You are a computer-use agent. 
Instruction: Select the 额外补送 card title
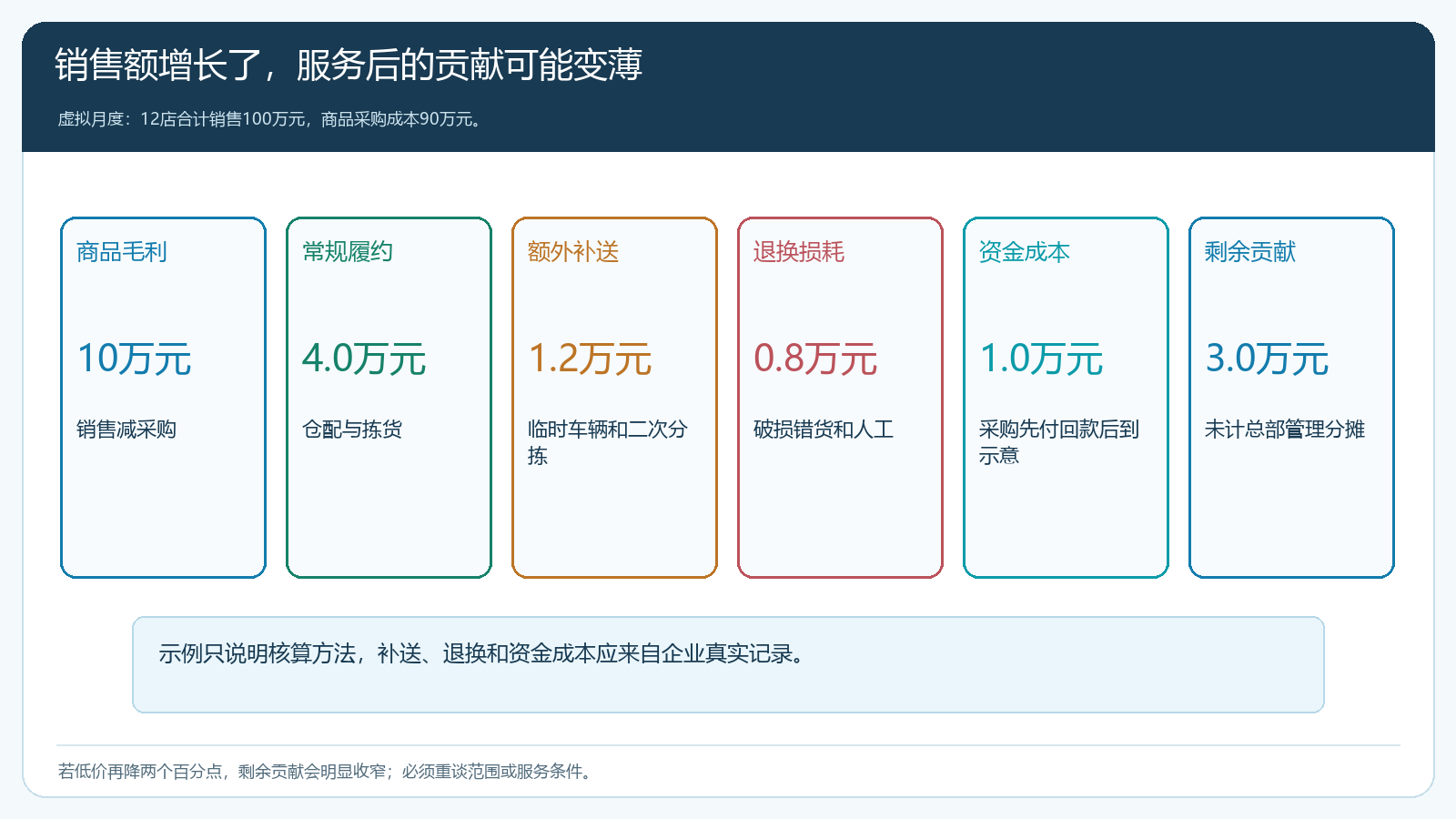point(573,252)
